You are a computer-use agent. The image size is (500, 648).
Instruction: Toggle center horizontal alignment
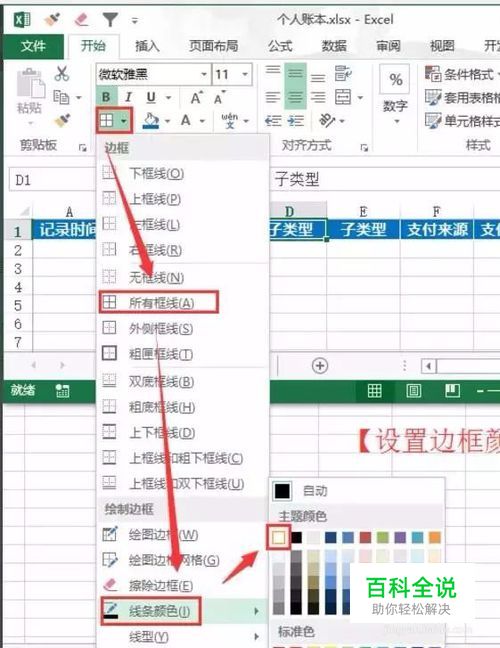pyautogui.click(x=295, y=98)
